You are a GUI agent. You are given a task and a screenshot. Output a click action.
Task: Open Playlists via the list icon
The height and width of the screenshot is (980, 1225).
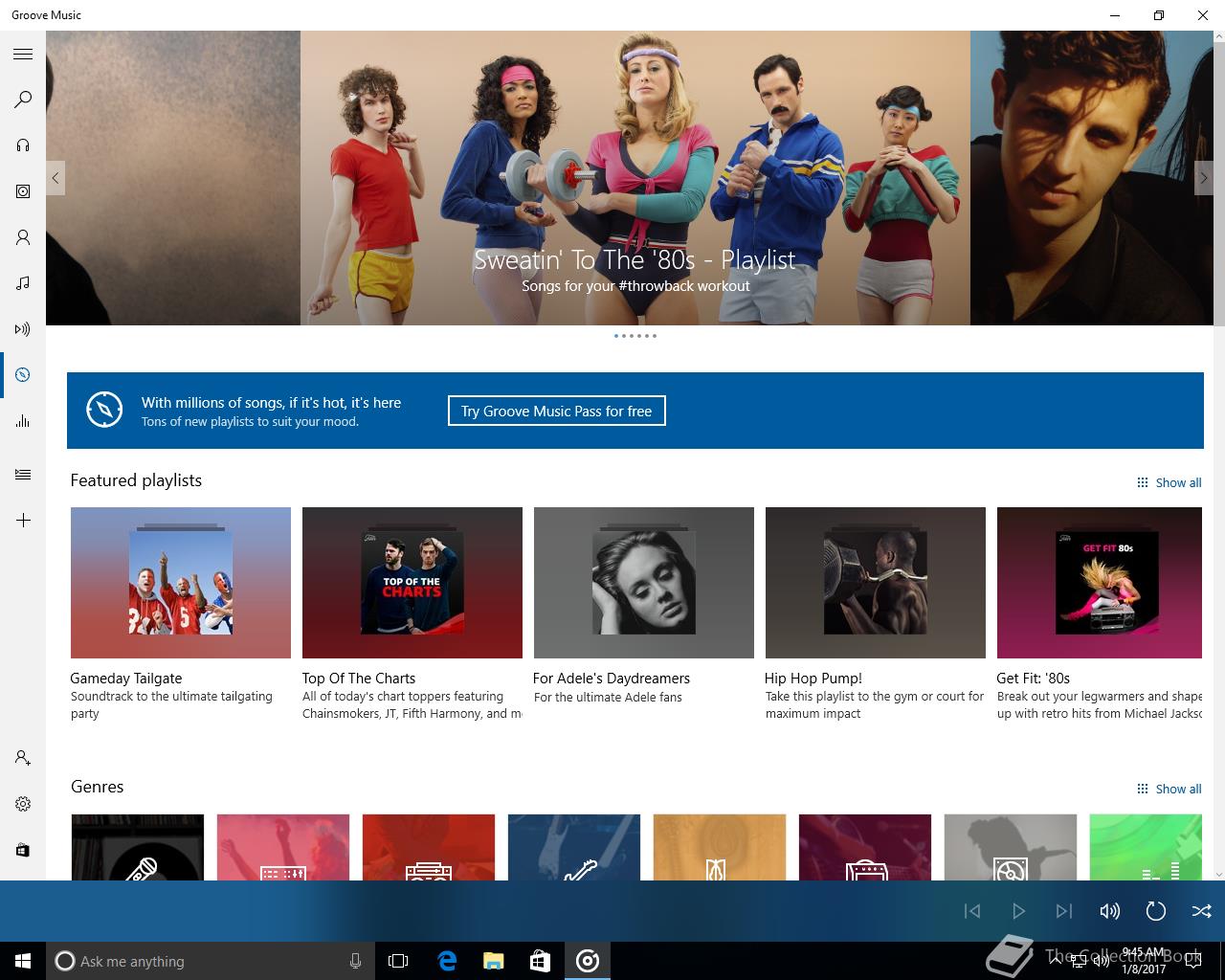point(23,475)
